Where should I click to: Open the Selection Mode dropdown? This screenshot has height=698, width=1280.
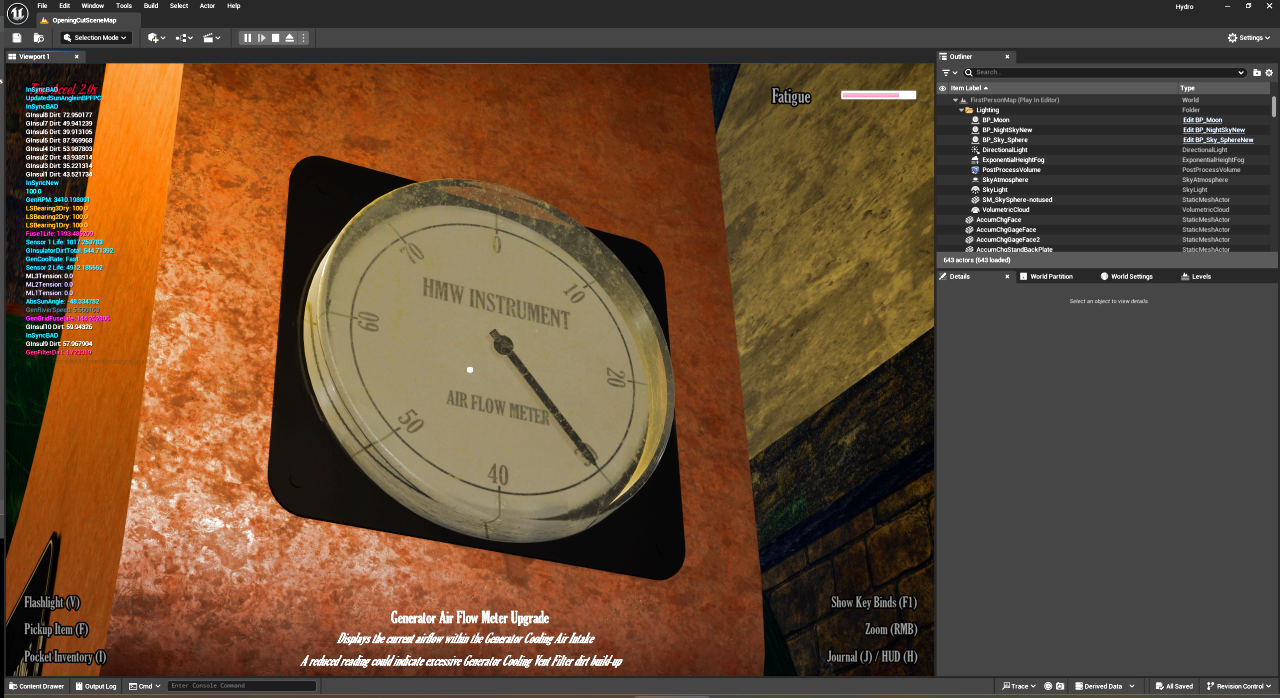(96, 38)
